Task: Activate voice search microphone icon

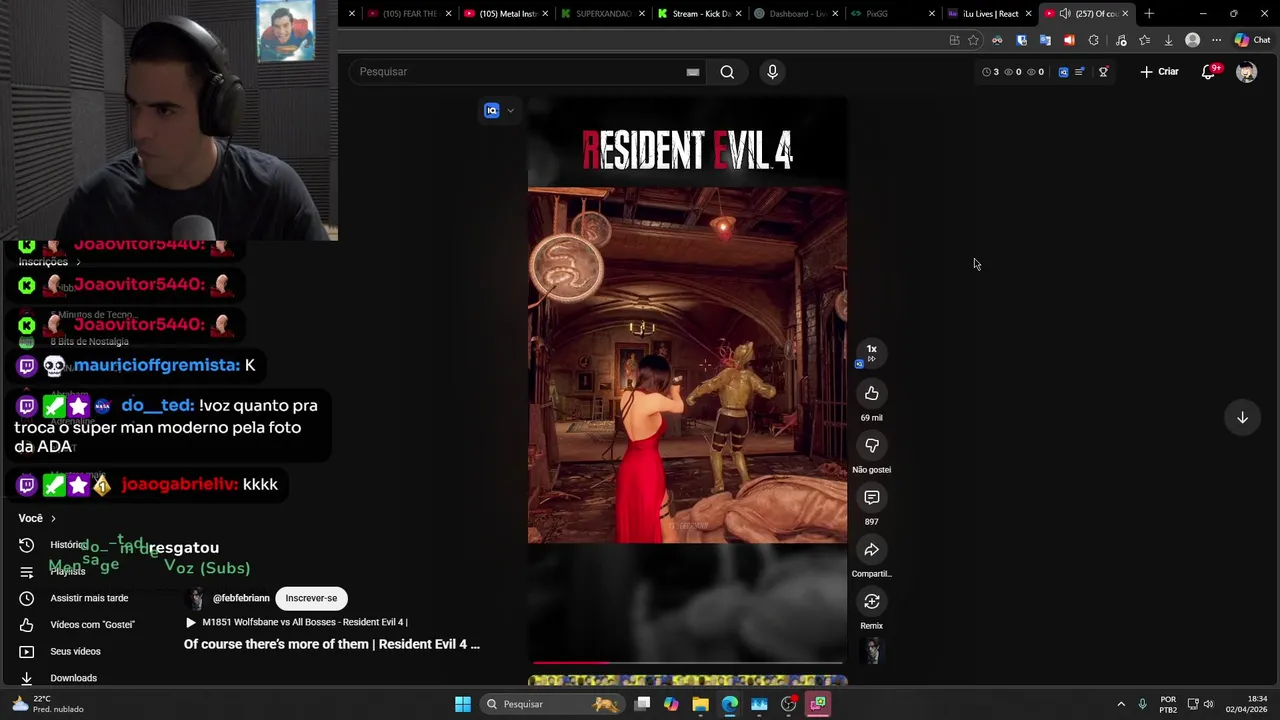Action: pos(772,72)
